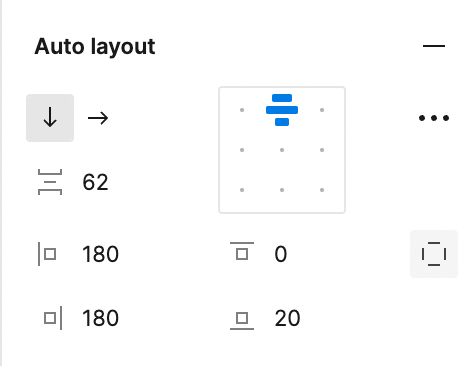466x366 pixels.
Task: Edit bottom padding value 20
Action: [x=287, y=318]
